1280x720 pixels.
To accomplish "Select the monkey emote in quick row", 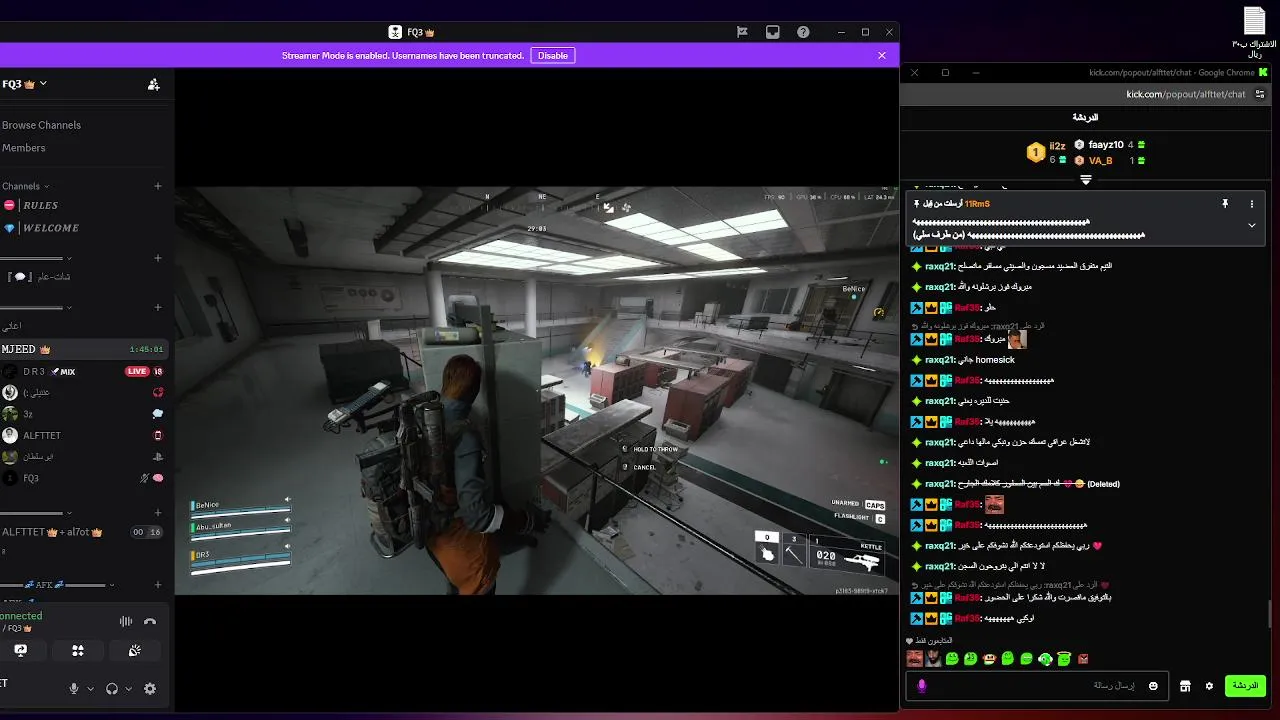I will click(989, 659).
